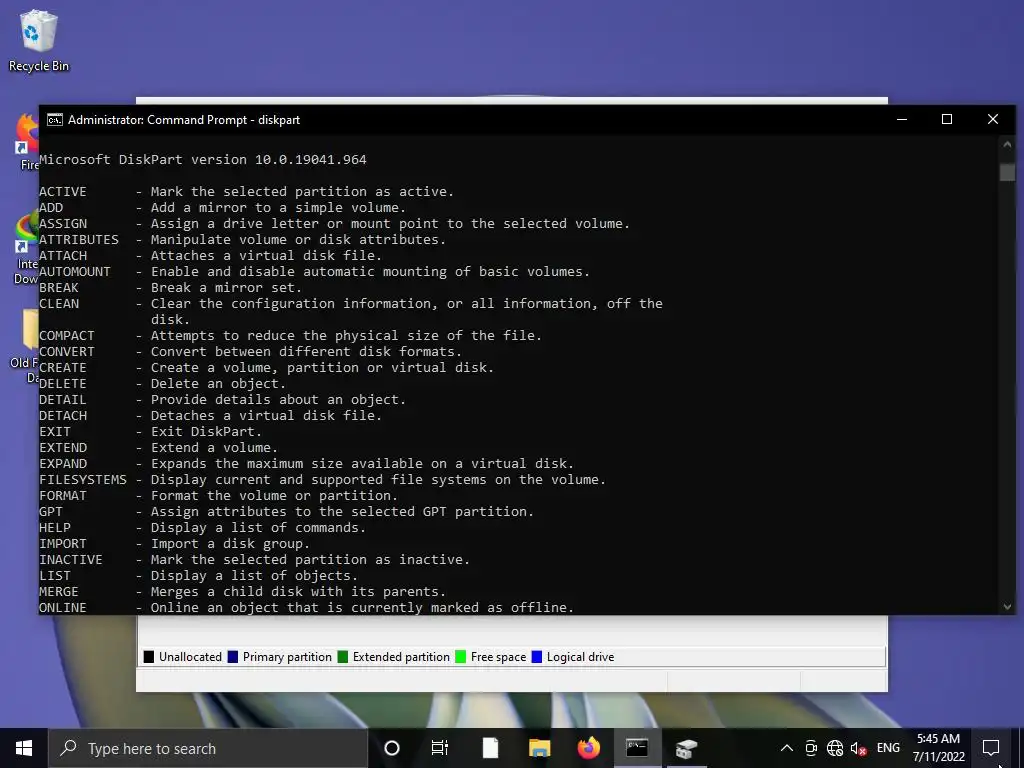Close the diskpart Command Prompt window
This screenshot has width=1024, height=768.
(x=993, y=120)
